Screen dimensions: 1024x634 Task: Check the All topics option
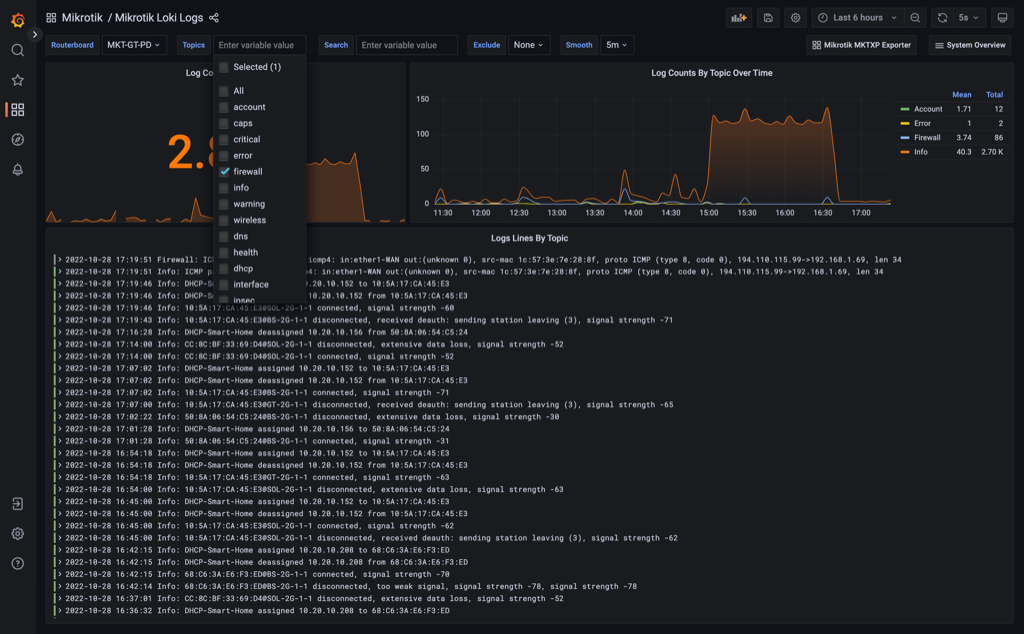coord(224,91)
